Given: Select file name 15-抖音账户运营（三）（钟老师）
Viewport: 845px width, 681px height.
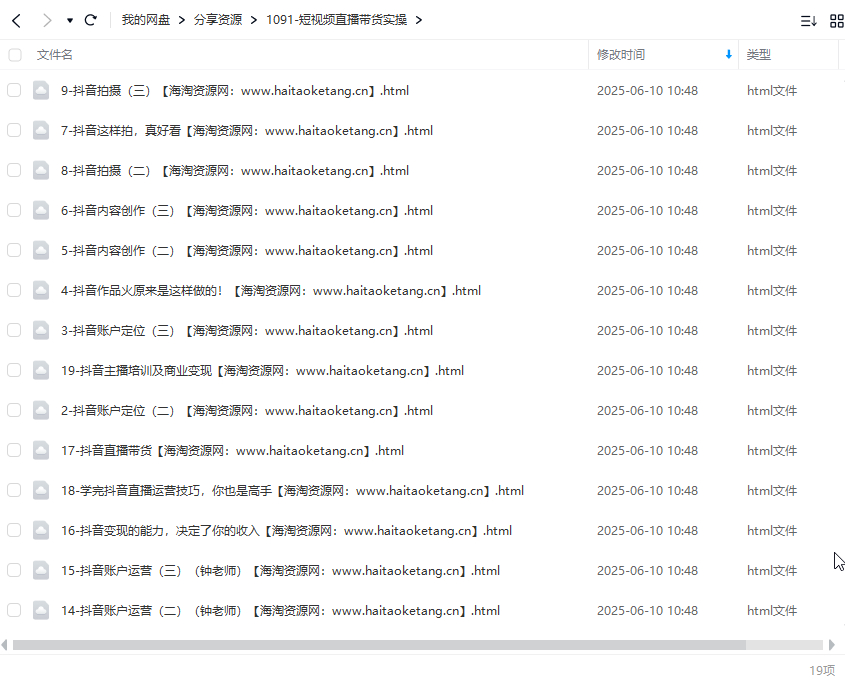Looking at the screenshot, I should tap(280, 571).
